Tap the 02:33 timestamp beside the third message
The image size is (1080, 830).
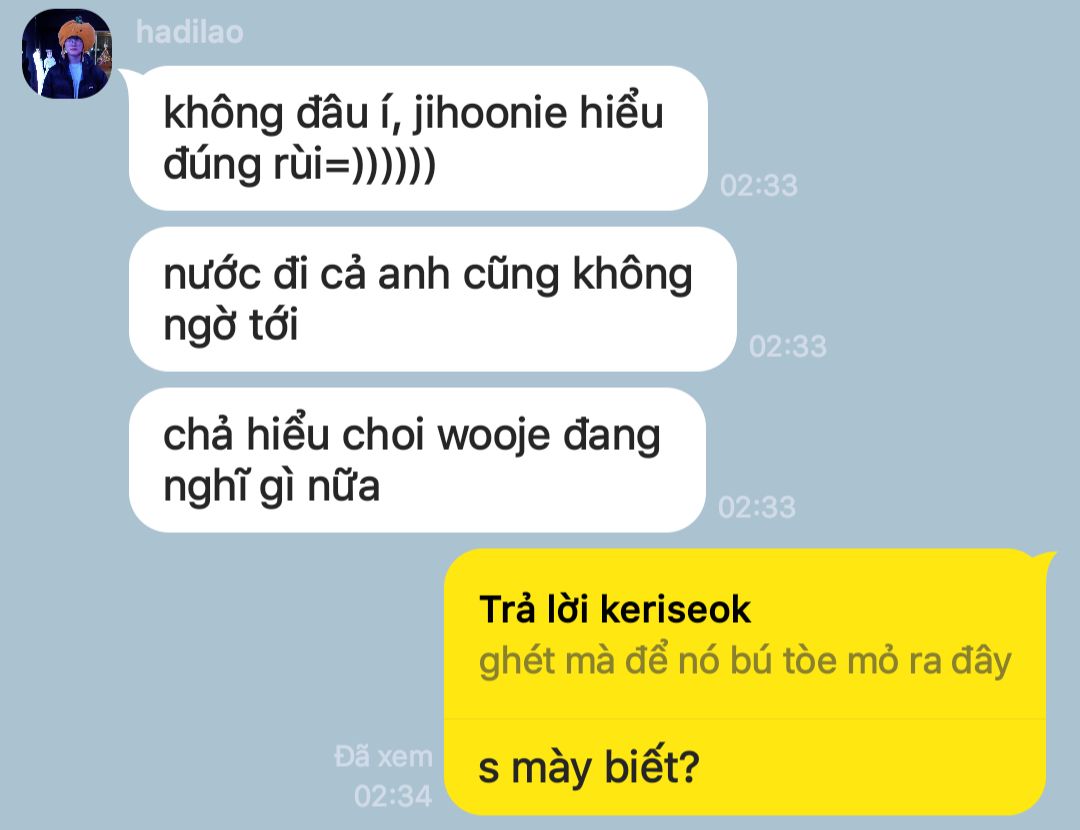pos(757,508)
